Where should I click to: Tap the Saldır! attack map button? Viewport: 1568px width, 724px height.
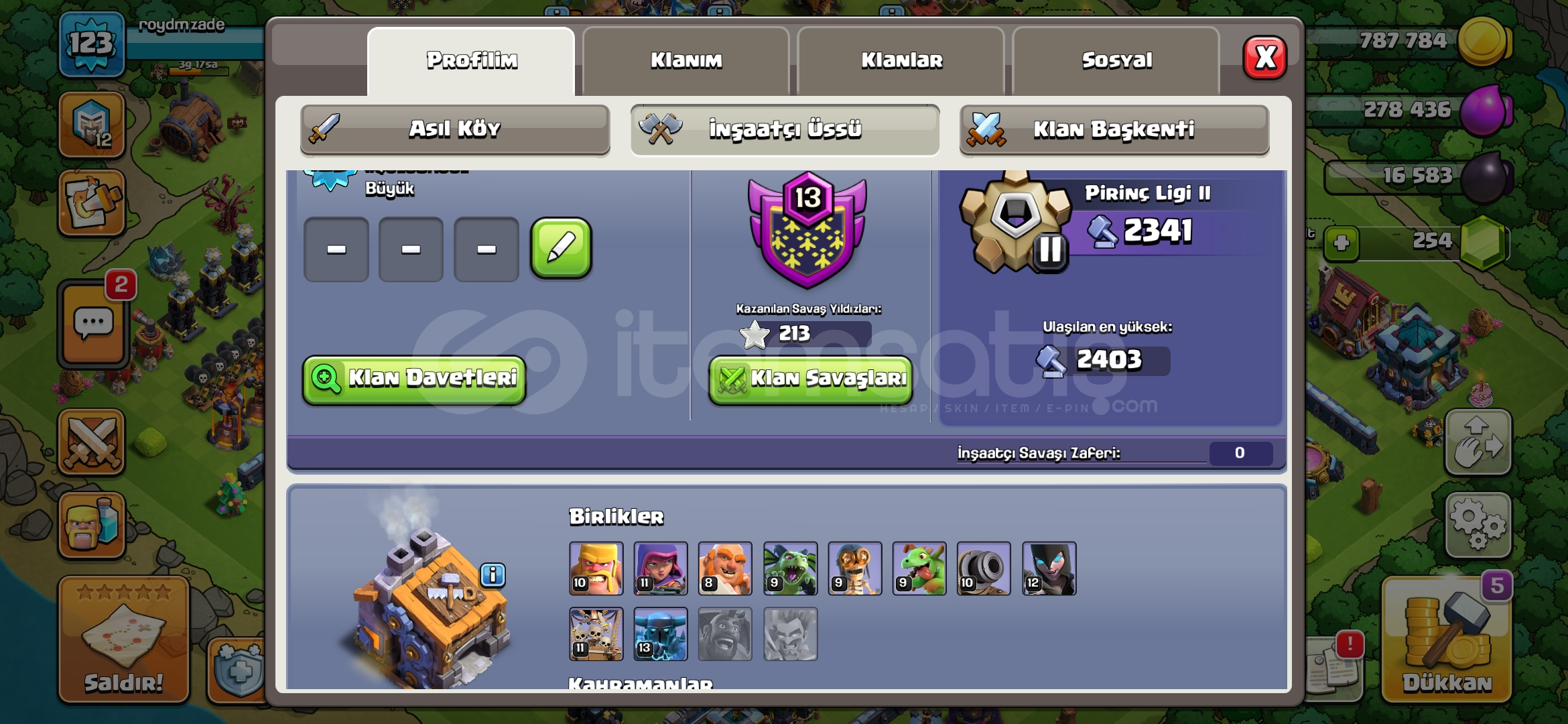[124, 640]
